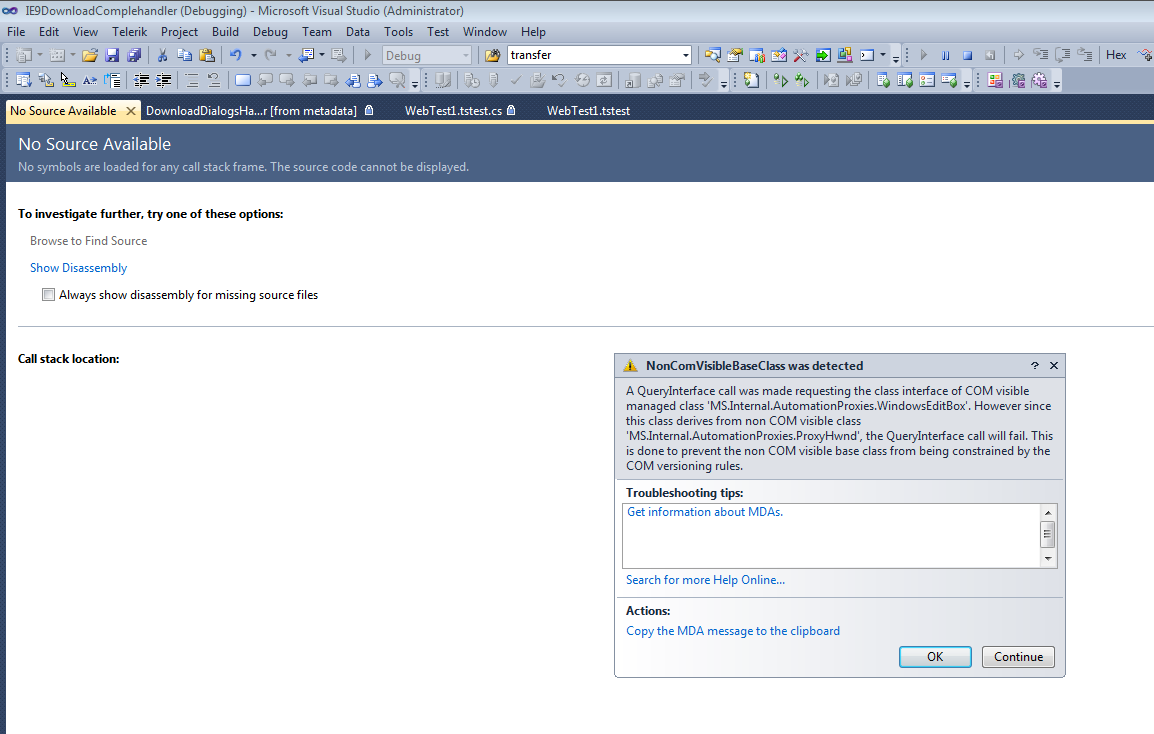Click the Save All icon
1154x734 pixels.
(134, 55)
